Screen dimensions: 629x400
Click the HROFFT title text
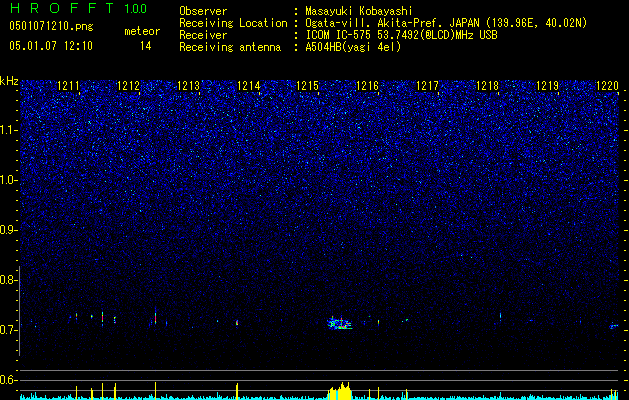(62, 8)
